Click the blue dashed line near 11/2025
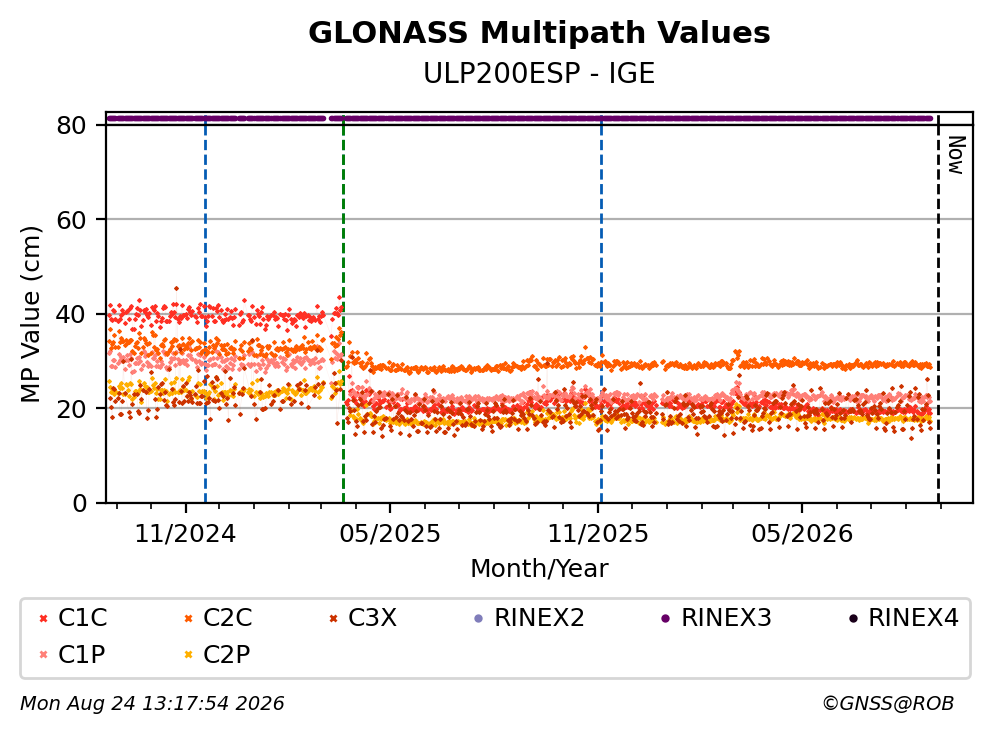This screenshot has width=993, height=734. tap(601, 309)
